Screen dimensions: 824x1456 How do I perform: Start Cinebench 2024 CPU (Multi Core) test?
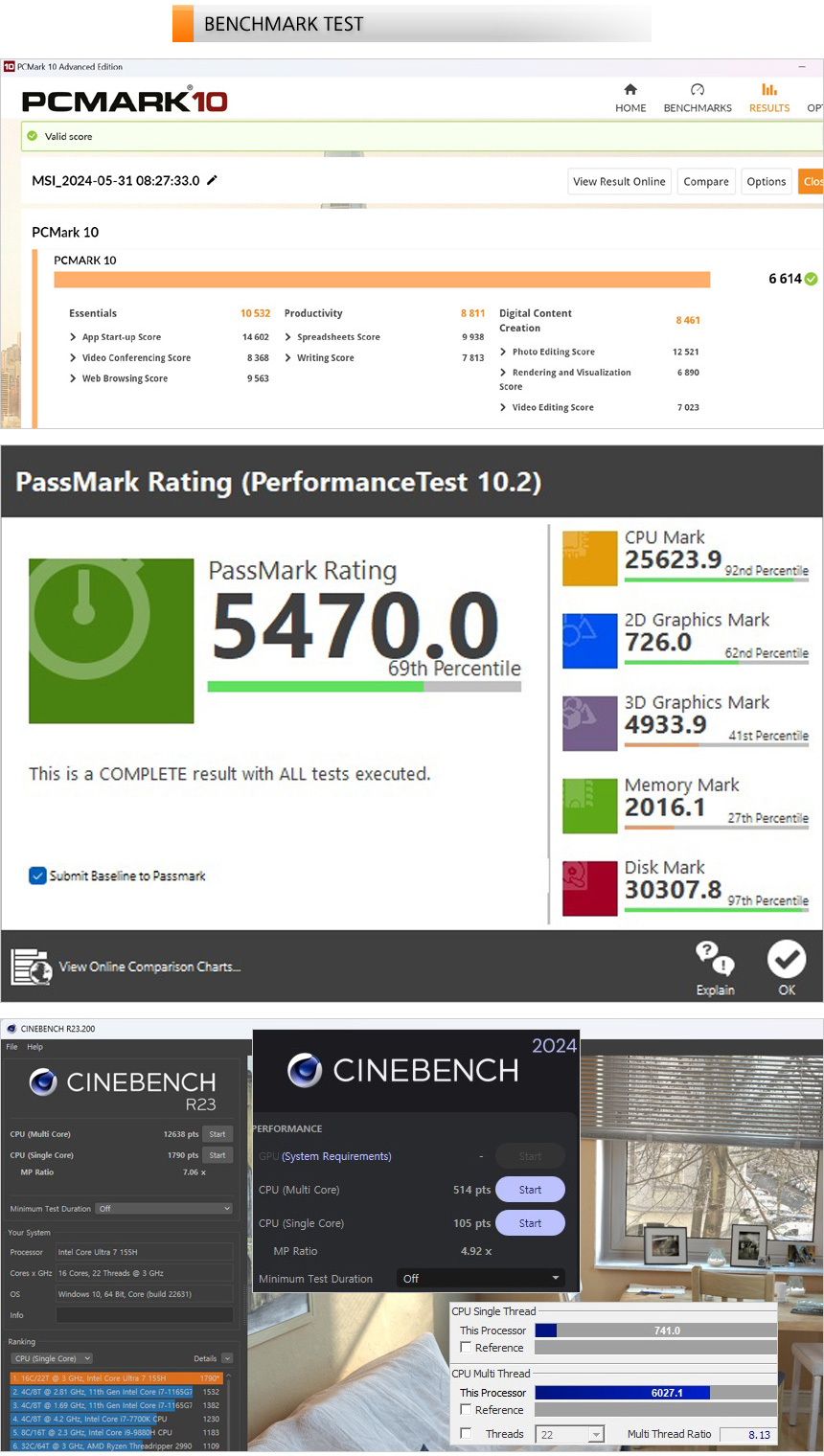(x=530, y=1190)
